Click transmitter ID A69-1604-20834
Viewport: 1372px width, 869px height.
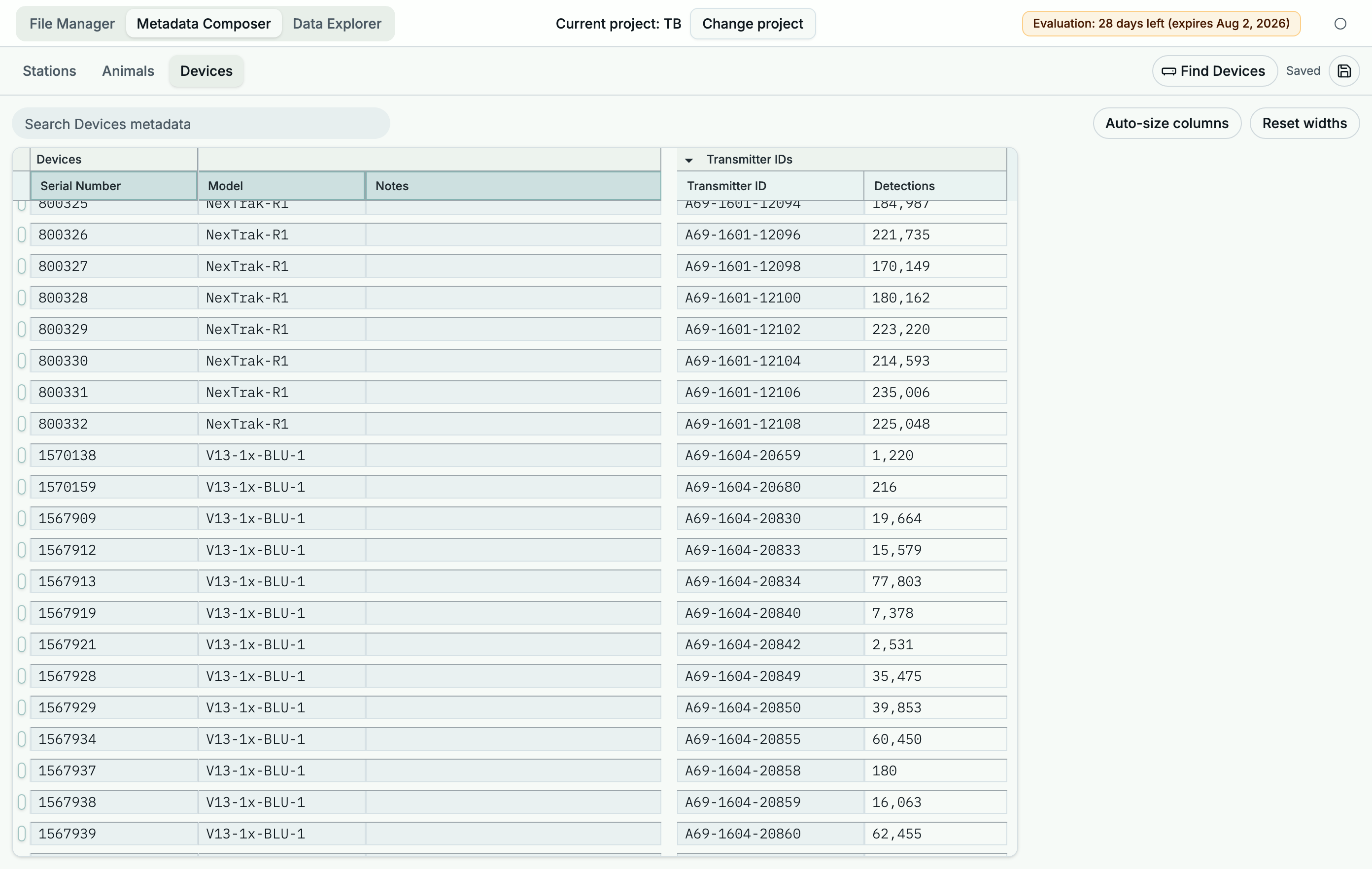770,581
